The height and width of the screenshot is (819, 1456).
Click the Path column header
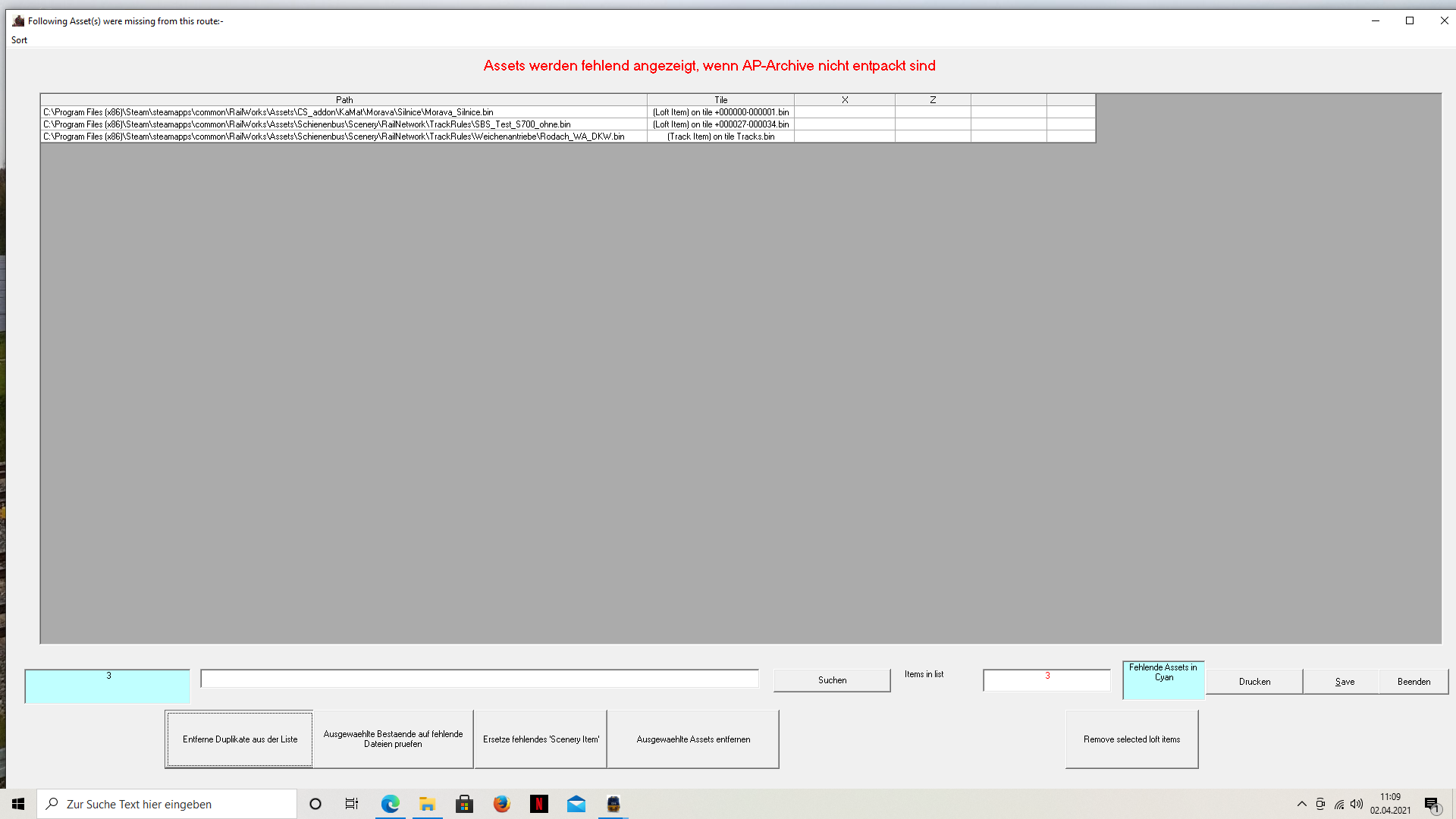(x=344, y=100)
